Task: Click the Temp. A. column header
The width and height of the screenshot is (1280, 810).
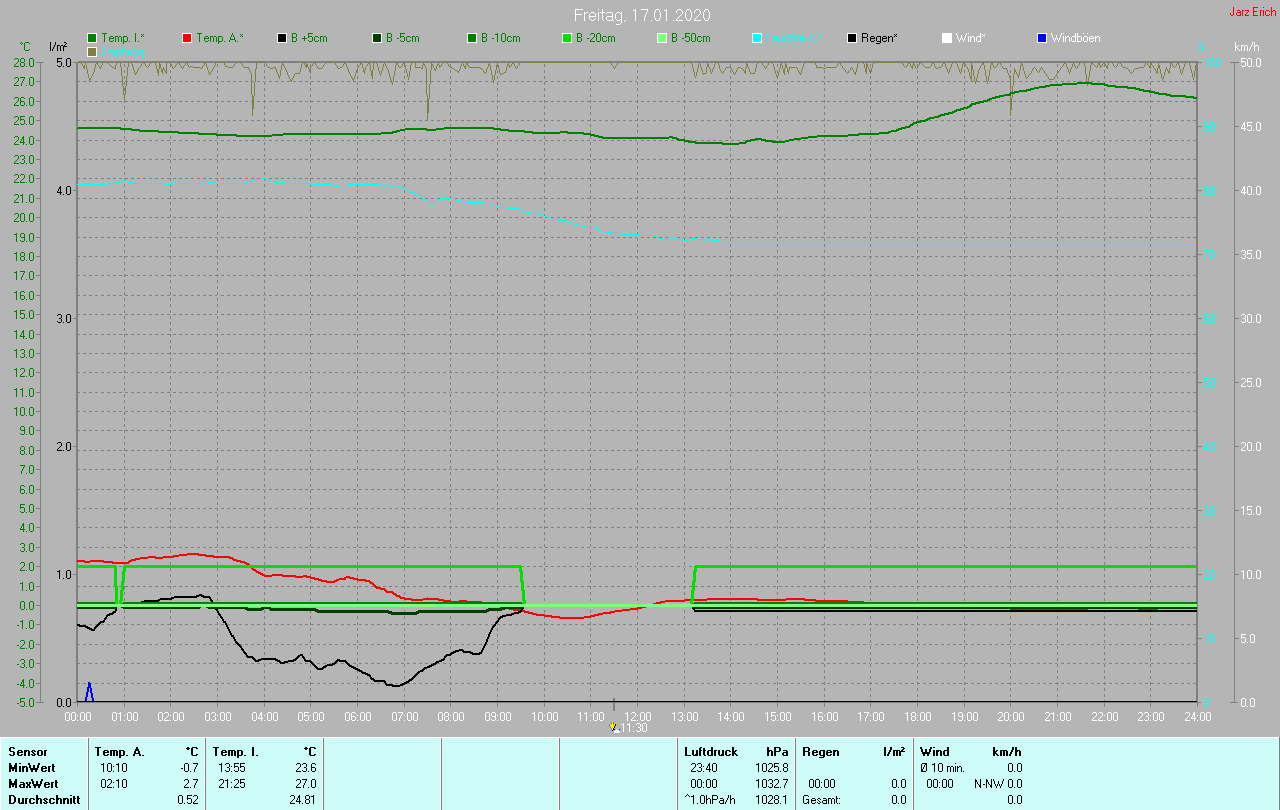Action: pos(119,751)
